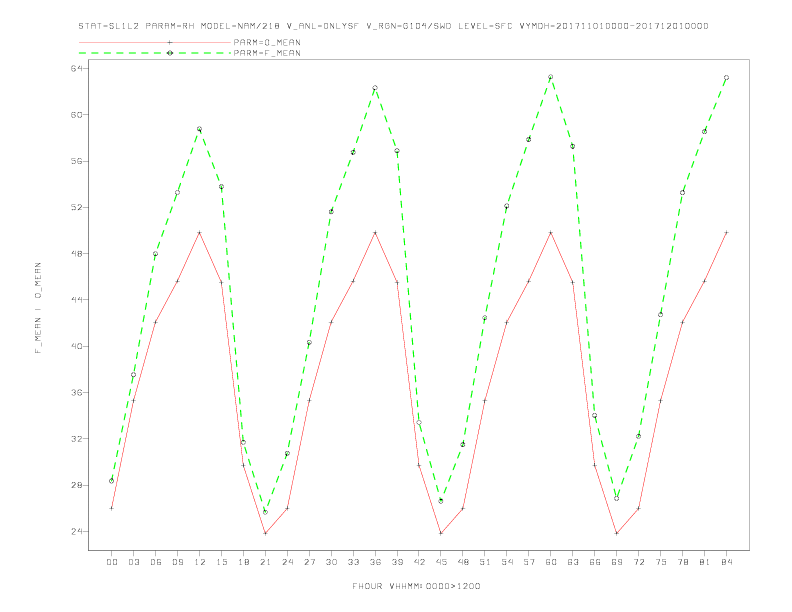Click the green F_MEAN marker at hour 00

pos(112,481)
